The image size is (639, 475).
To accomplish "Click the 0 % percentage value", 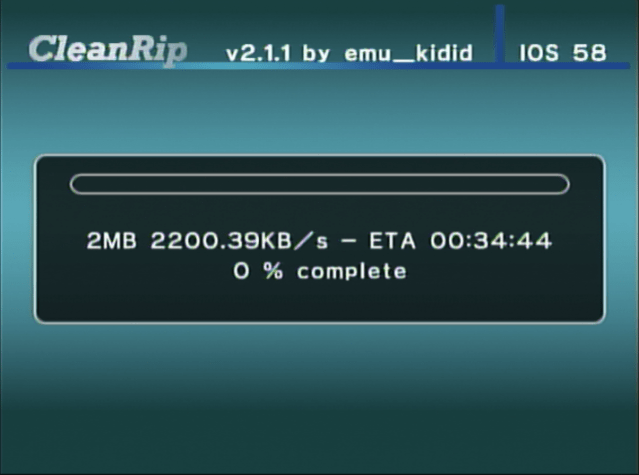I will [x=258, y=270].
